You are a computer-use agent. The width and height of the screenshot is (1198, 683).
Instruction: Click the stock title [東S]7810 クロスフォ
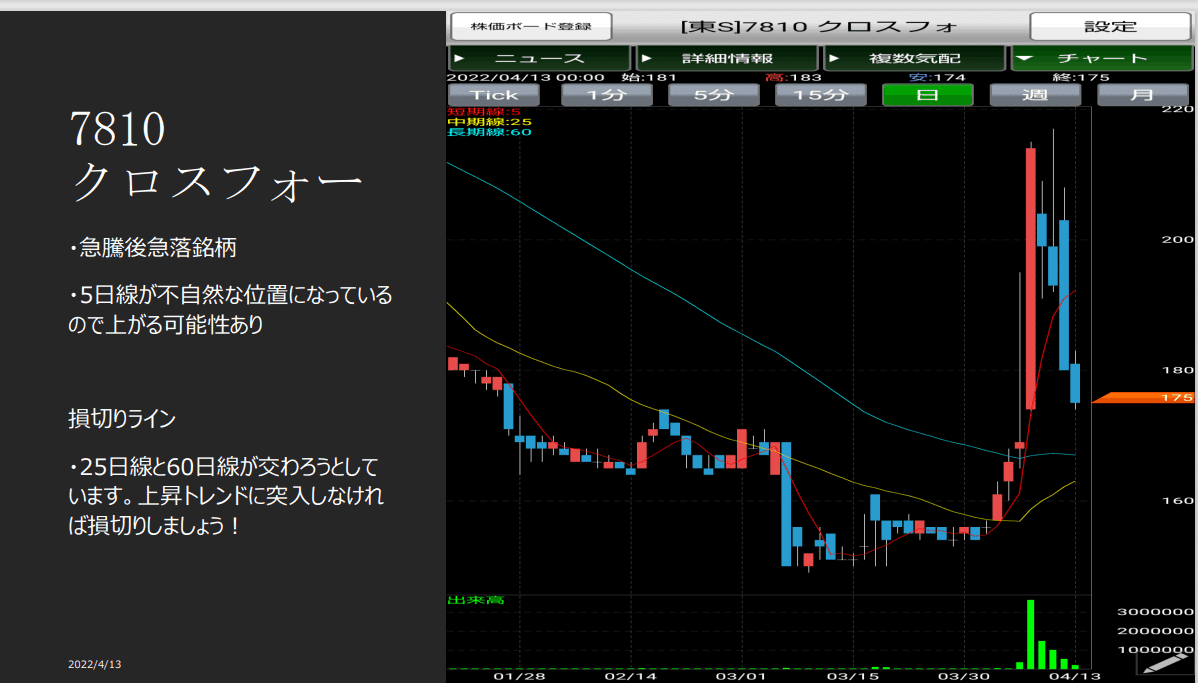pyautogui.click(x=820, y=27)
